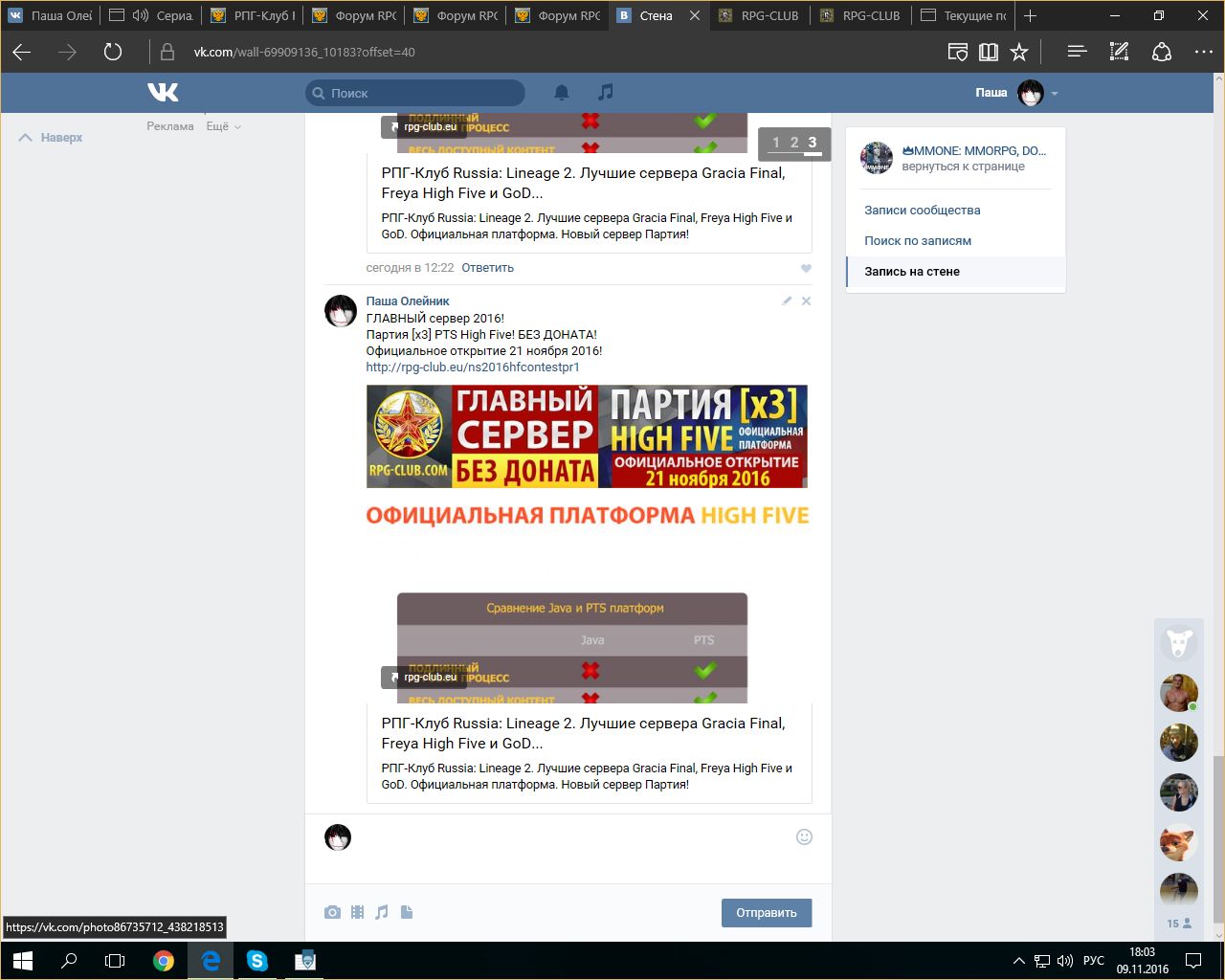This screenshot has width=1225, height=980.
Task: Attach audio using the note icon below comment box
Action: pos(382,912)
